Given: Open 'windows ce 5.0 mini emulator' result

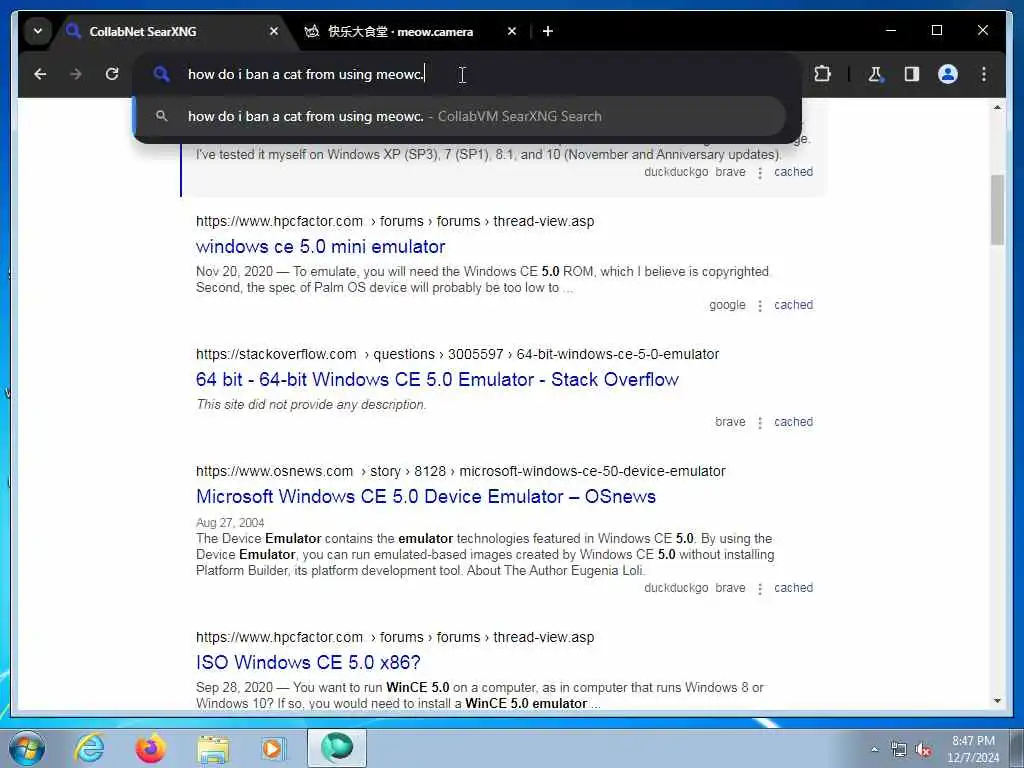Looking at the screenshot, I should tap(321, 247).
